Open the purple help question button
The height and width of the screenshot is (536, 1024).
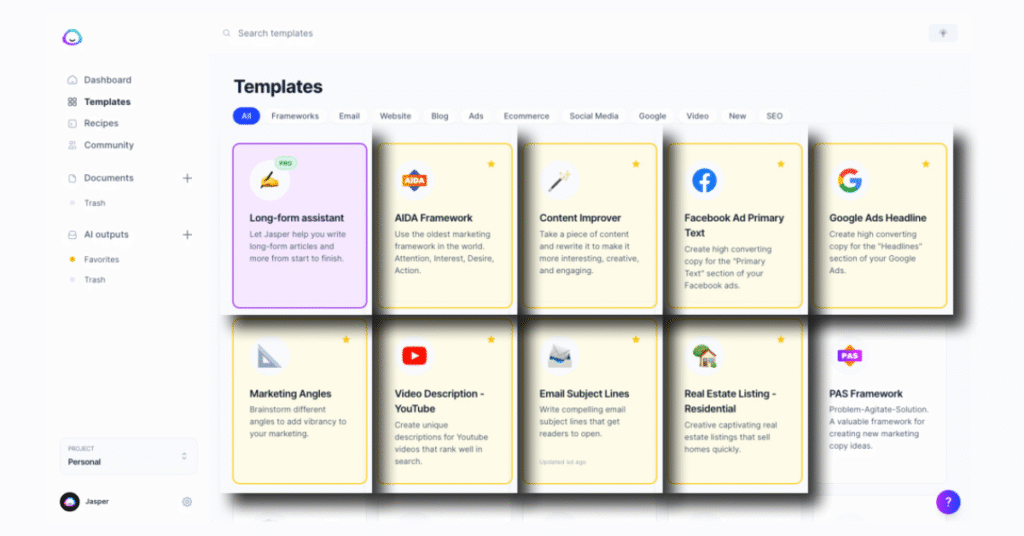pos(948,502)
